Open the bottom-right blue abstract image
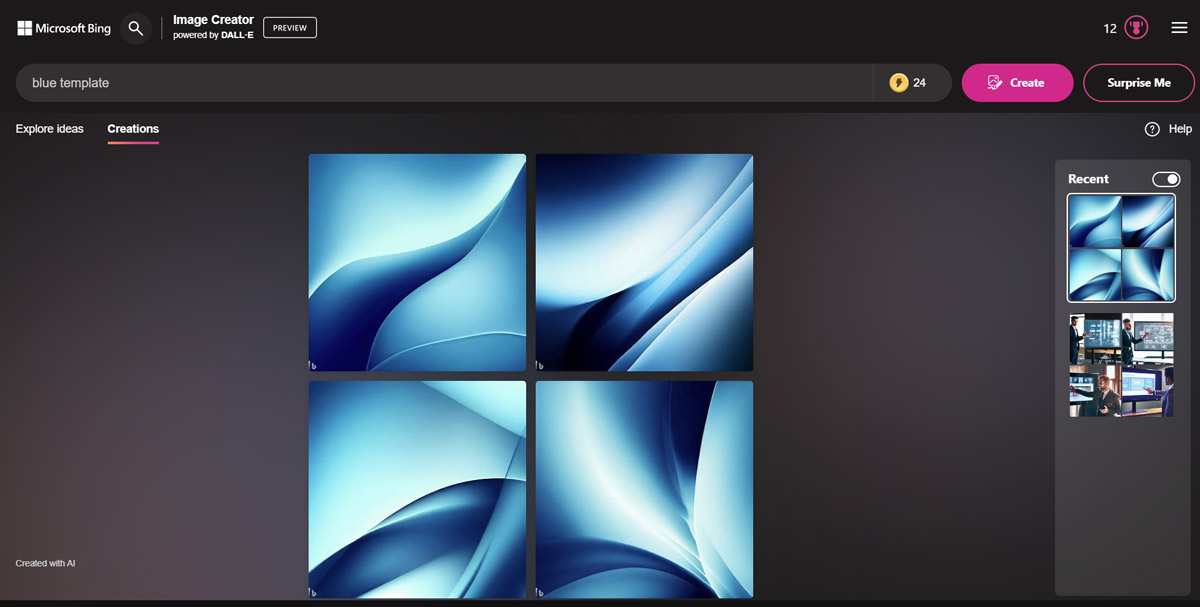 pyautogui.click(x=644, y=490)
